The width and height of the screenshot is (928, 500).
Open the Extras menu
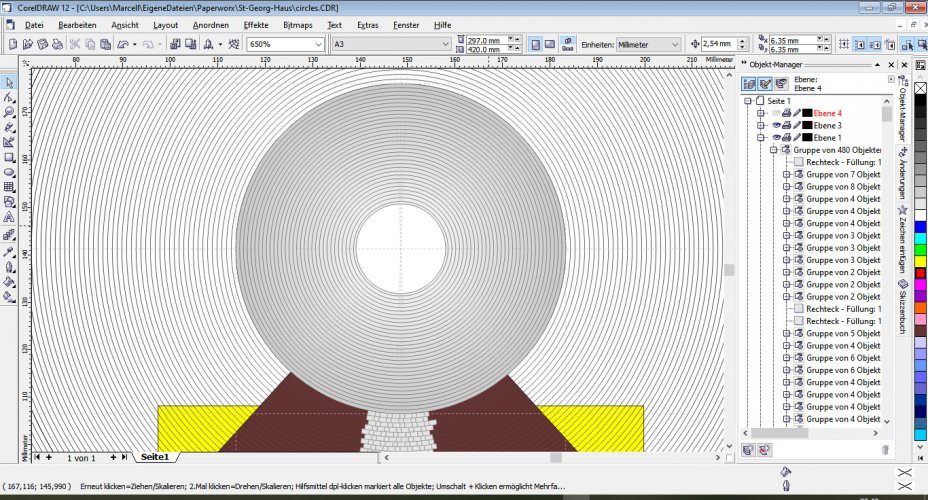[x=368, y=25]
